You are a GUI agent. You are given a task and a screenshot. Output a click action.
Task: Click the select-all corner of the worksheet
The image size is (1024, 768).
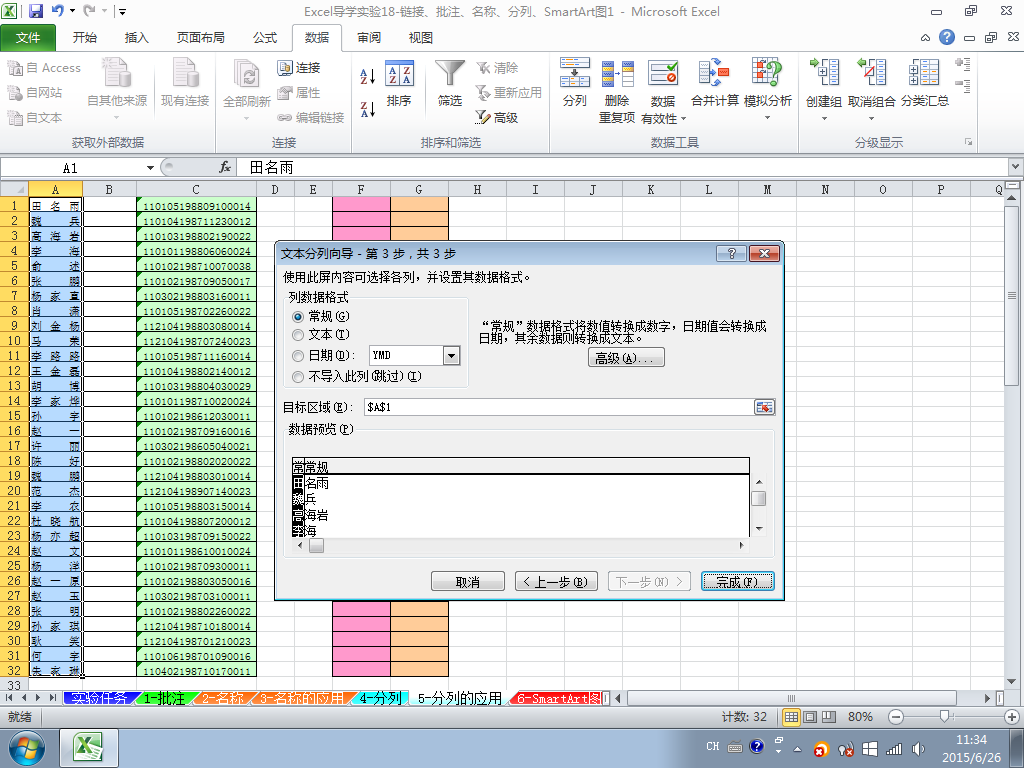tap(14, 189)
